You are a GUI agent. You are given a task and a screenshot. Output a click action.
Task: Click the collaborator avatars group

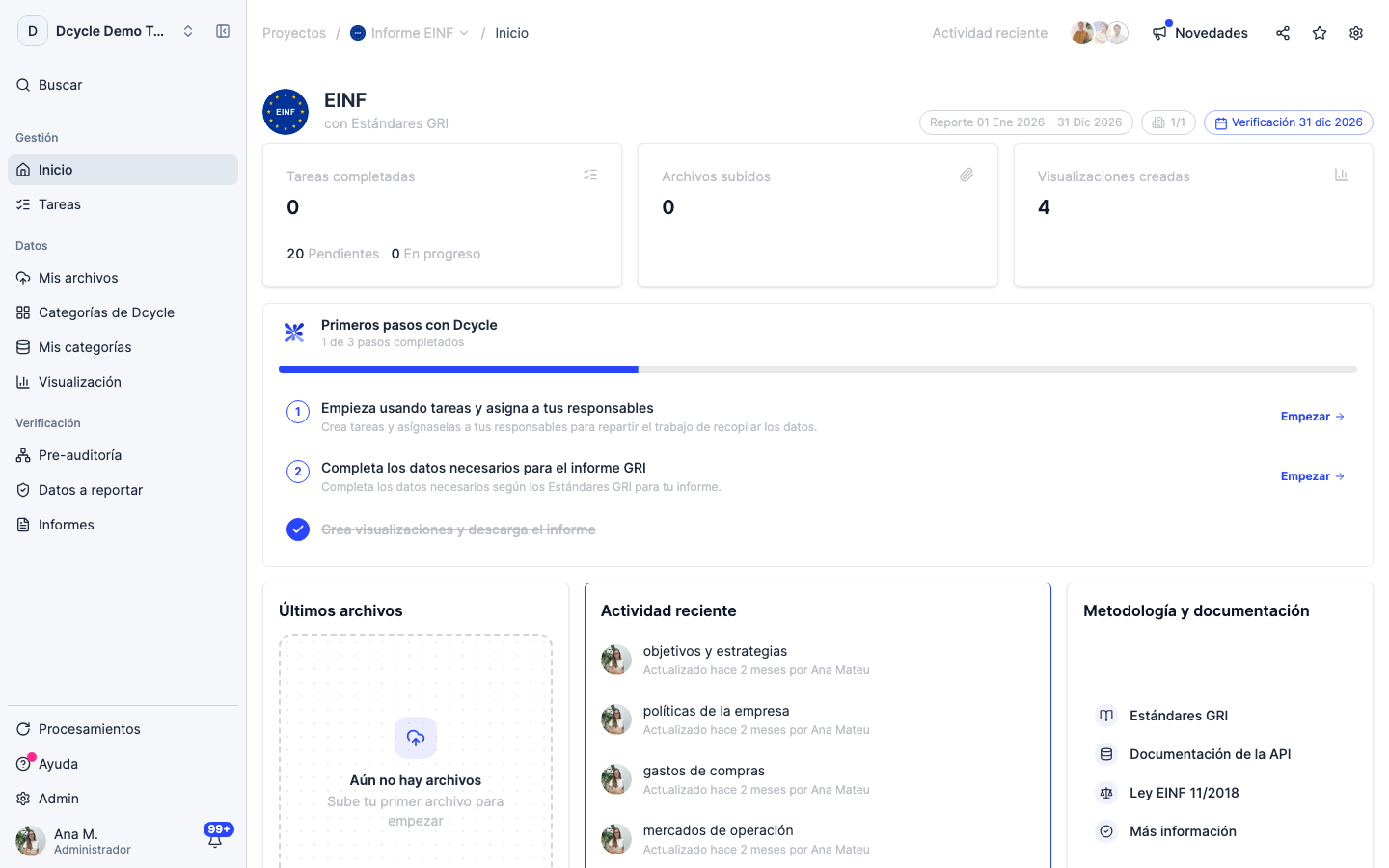click(1099, 33)
